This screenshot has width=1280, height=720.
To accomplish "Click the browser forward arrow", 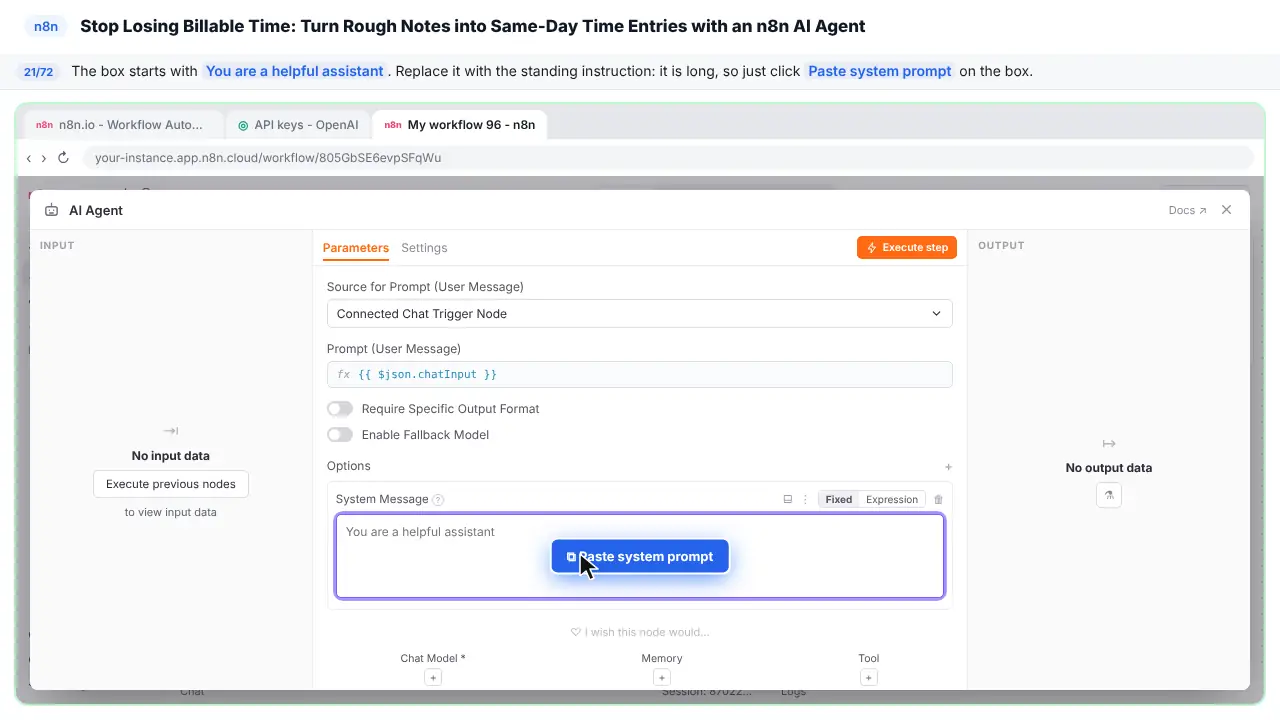I will (x=44, y=158).
